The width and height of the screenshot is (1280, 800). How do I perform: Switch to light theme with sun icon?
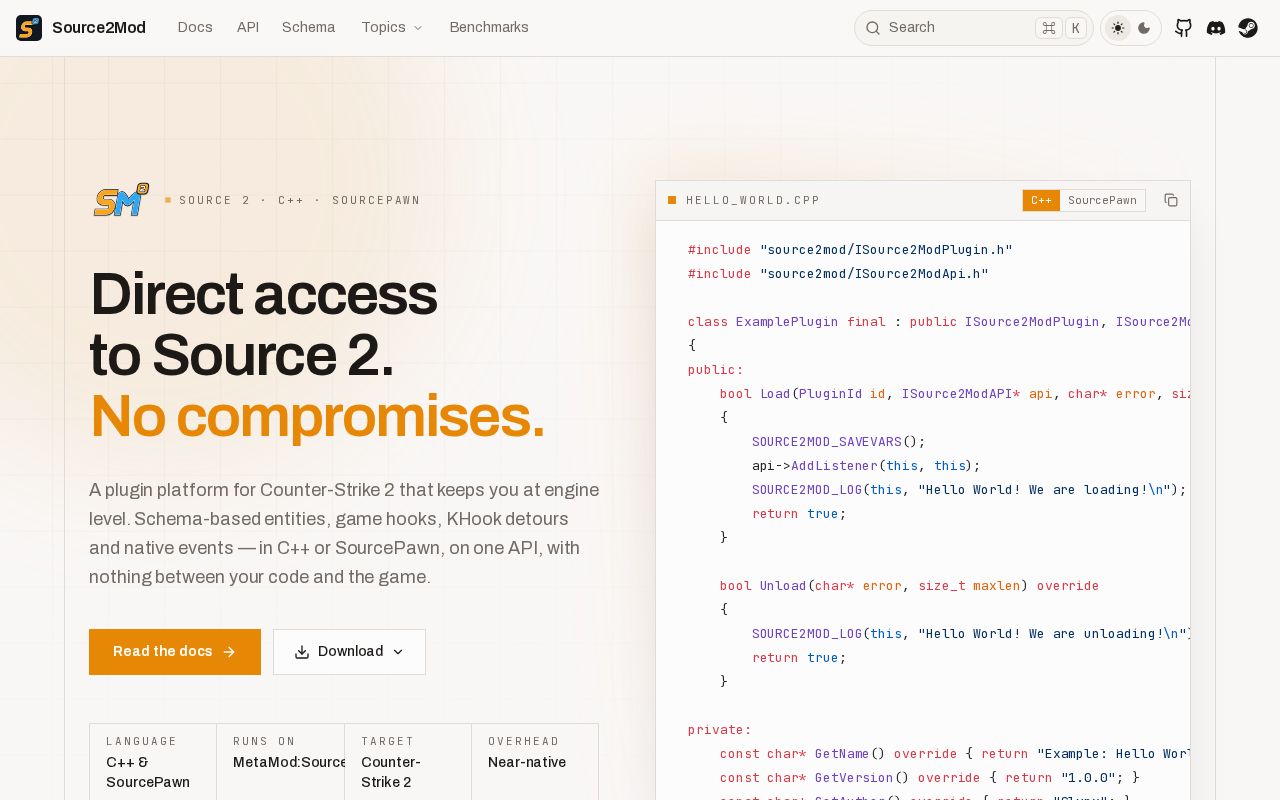point(1118,28)
